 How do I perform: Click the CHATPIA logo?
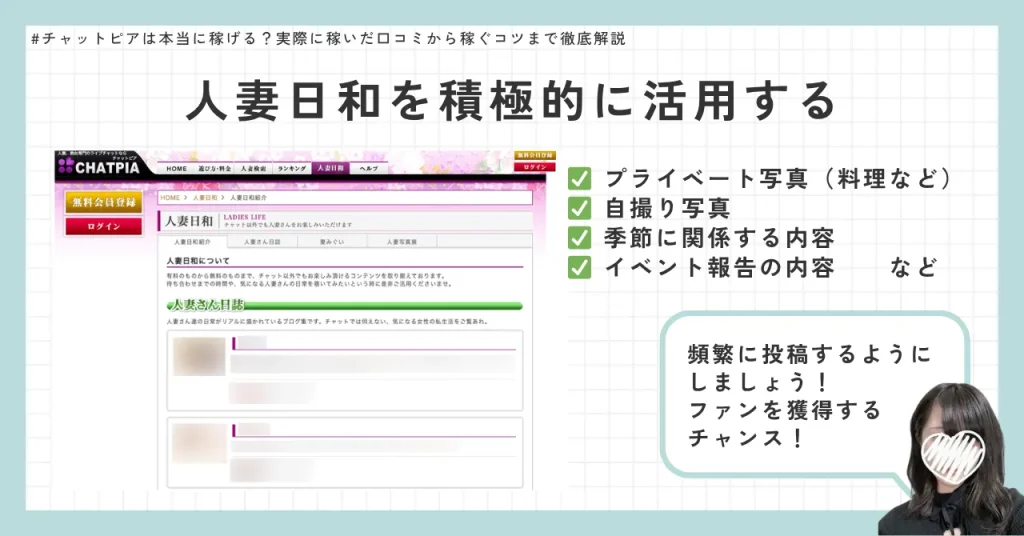(x=99, y=166)
